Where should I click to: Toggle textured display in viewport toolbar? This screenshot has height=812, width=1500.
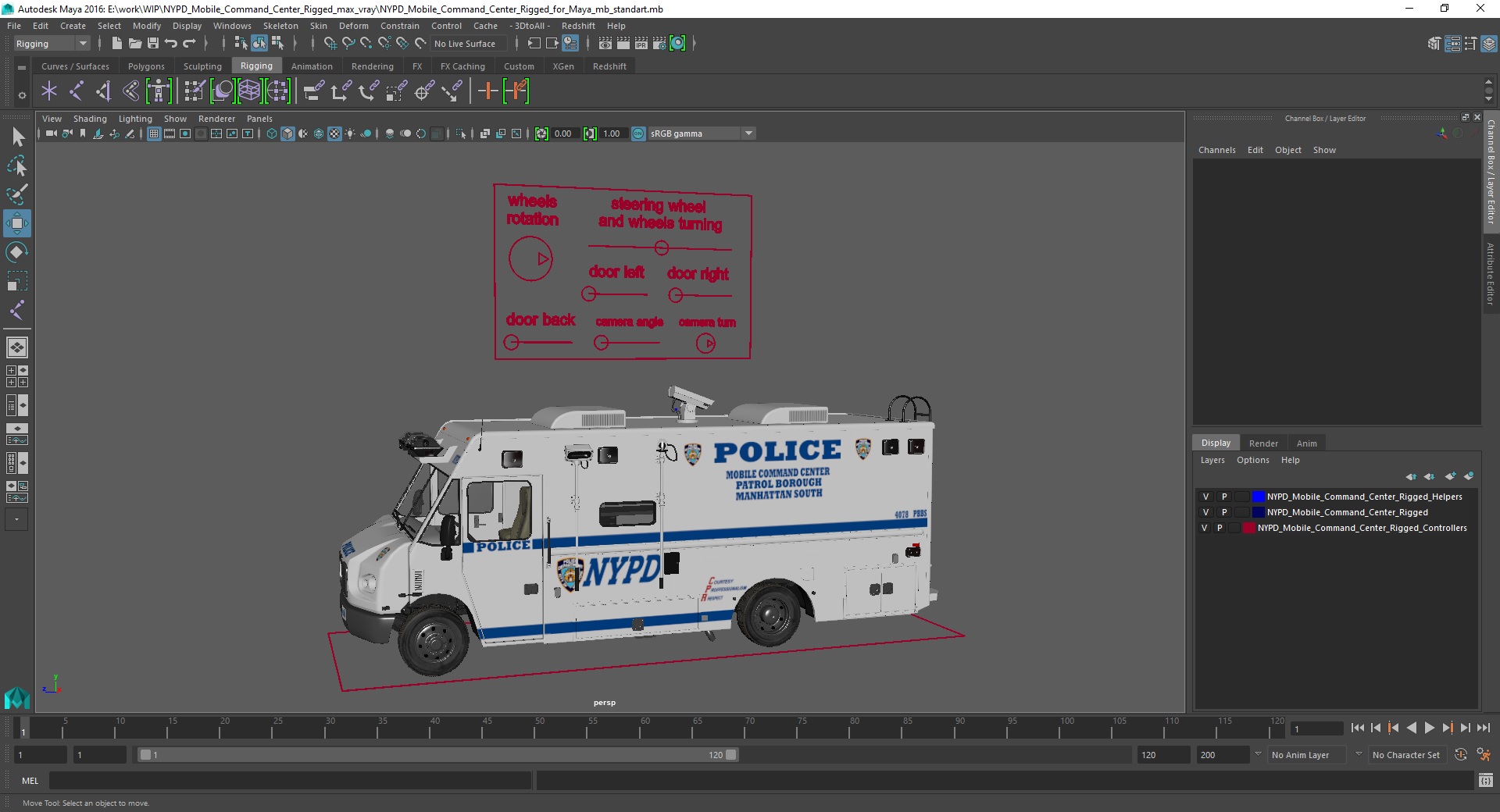click(334, 134)
